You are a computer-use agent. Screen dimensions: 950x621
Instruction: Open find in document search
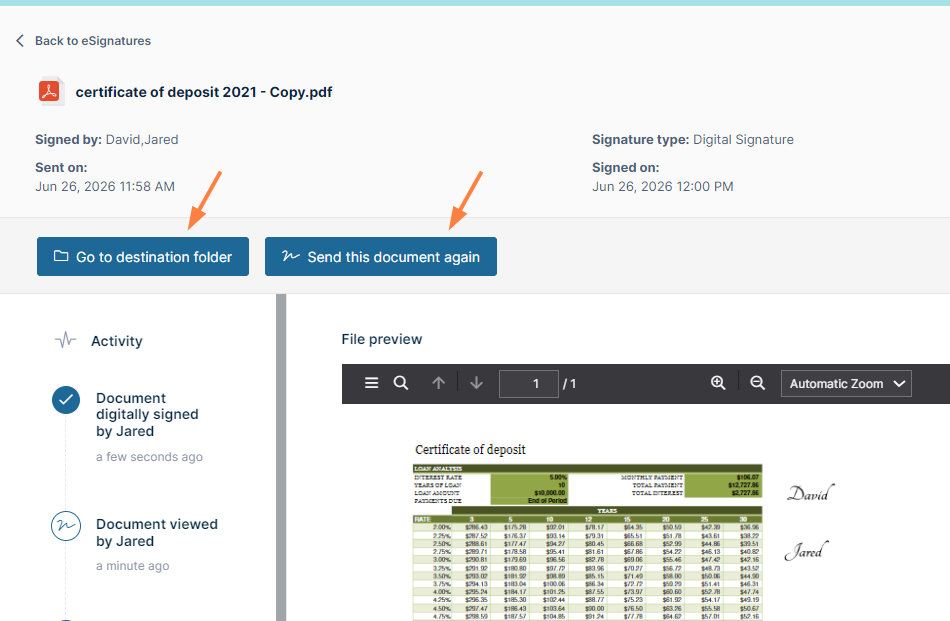click(400, 383)
